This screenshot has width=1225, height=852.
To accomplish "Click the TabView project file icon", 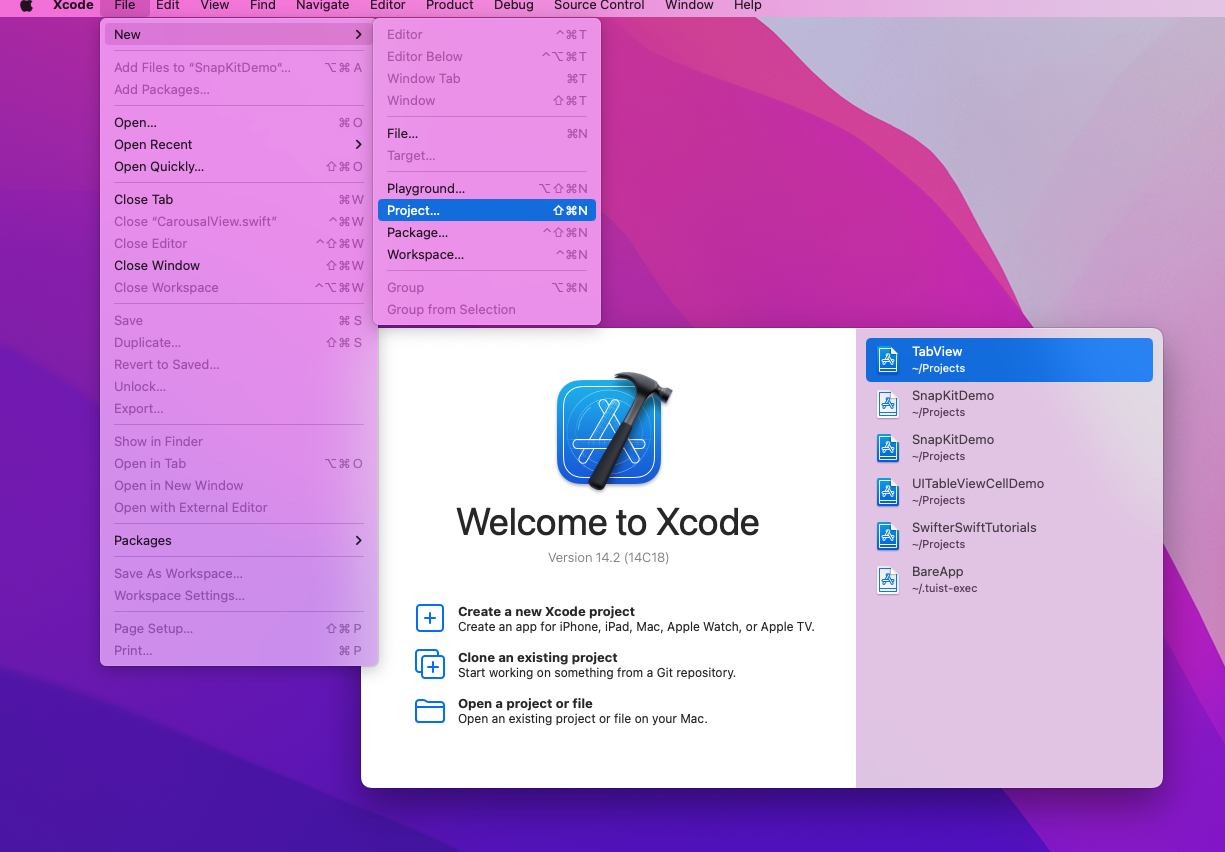I will [888, 359].
